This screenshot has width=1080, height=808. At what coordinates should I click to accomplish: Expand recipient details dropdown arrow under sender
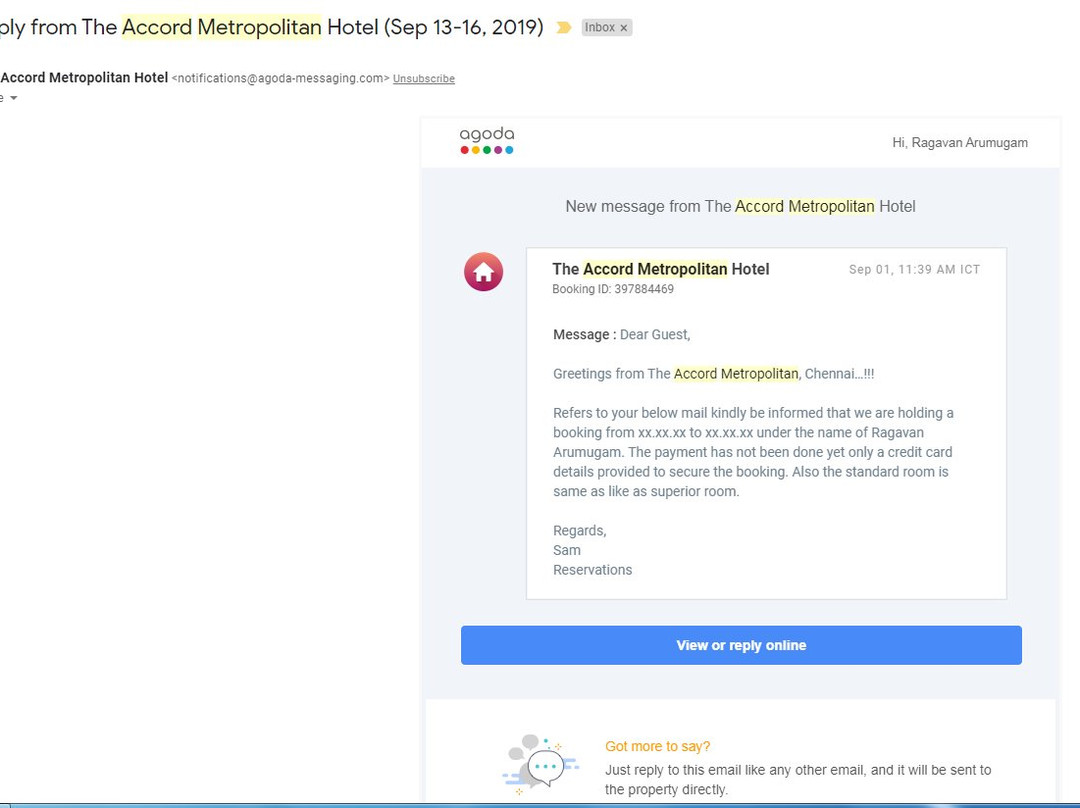coord(13,98)
